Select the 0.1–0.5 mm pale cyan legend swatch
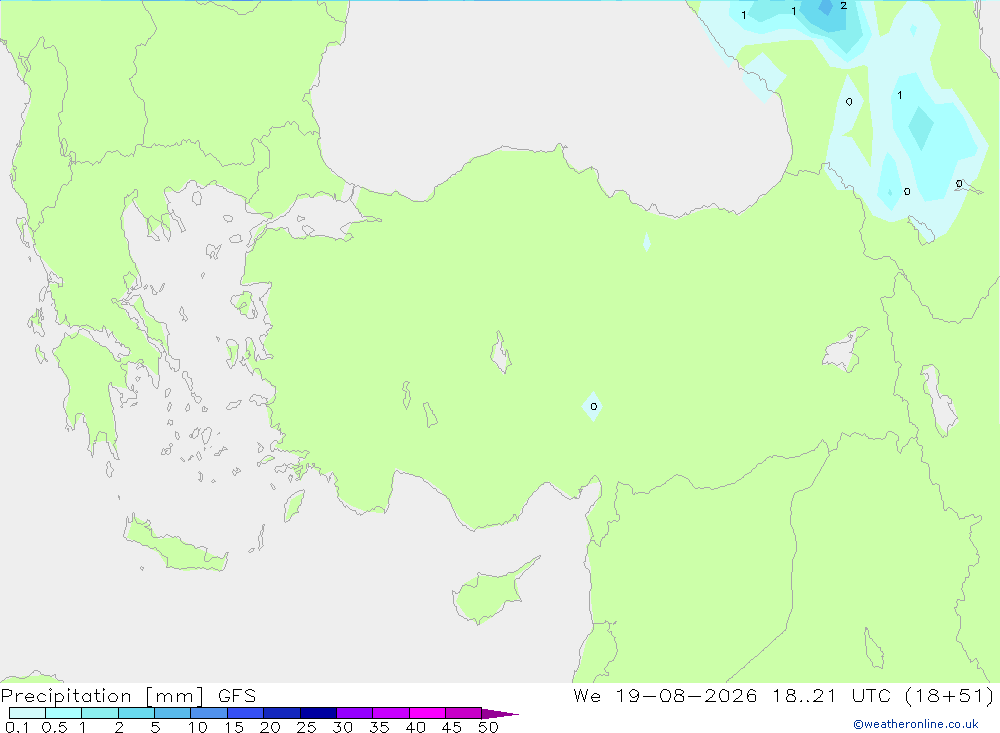This screenshot has height=733, width=1000. [x=27, y=713]
